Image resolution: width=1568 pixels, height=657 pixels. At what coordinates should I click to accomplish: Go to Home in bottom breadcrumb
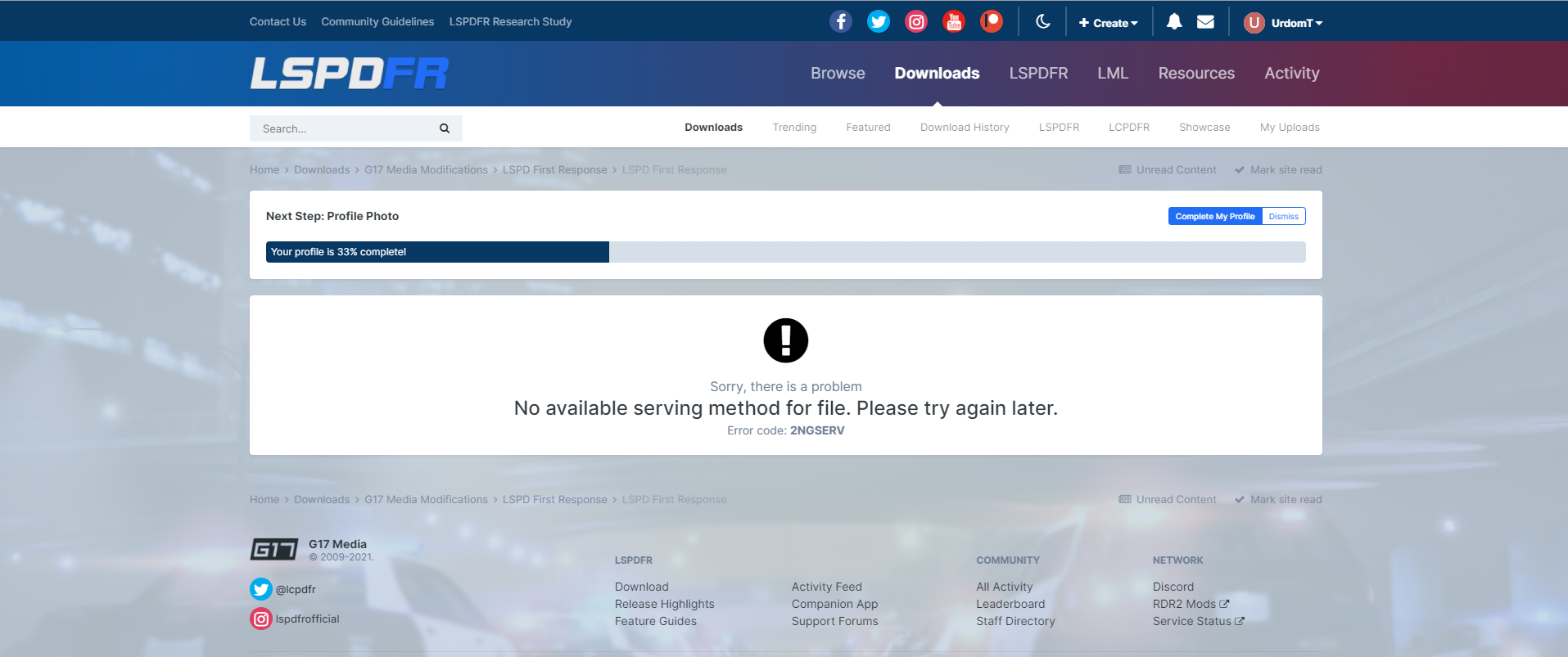tap(264, 499)
